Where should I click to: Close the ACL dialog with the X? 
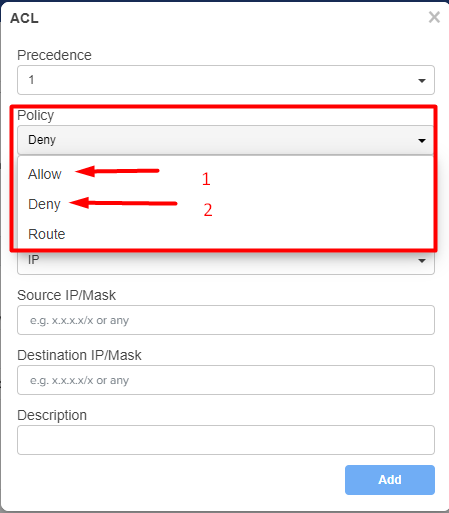434,17
